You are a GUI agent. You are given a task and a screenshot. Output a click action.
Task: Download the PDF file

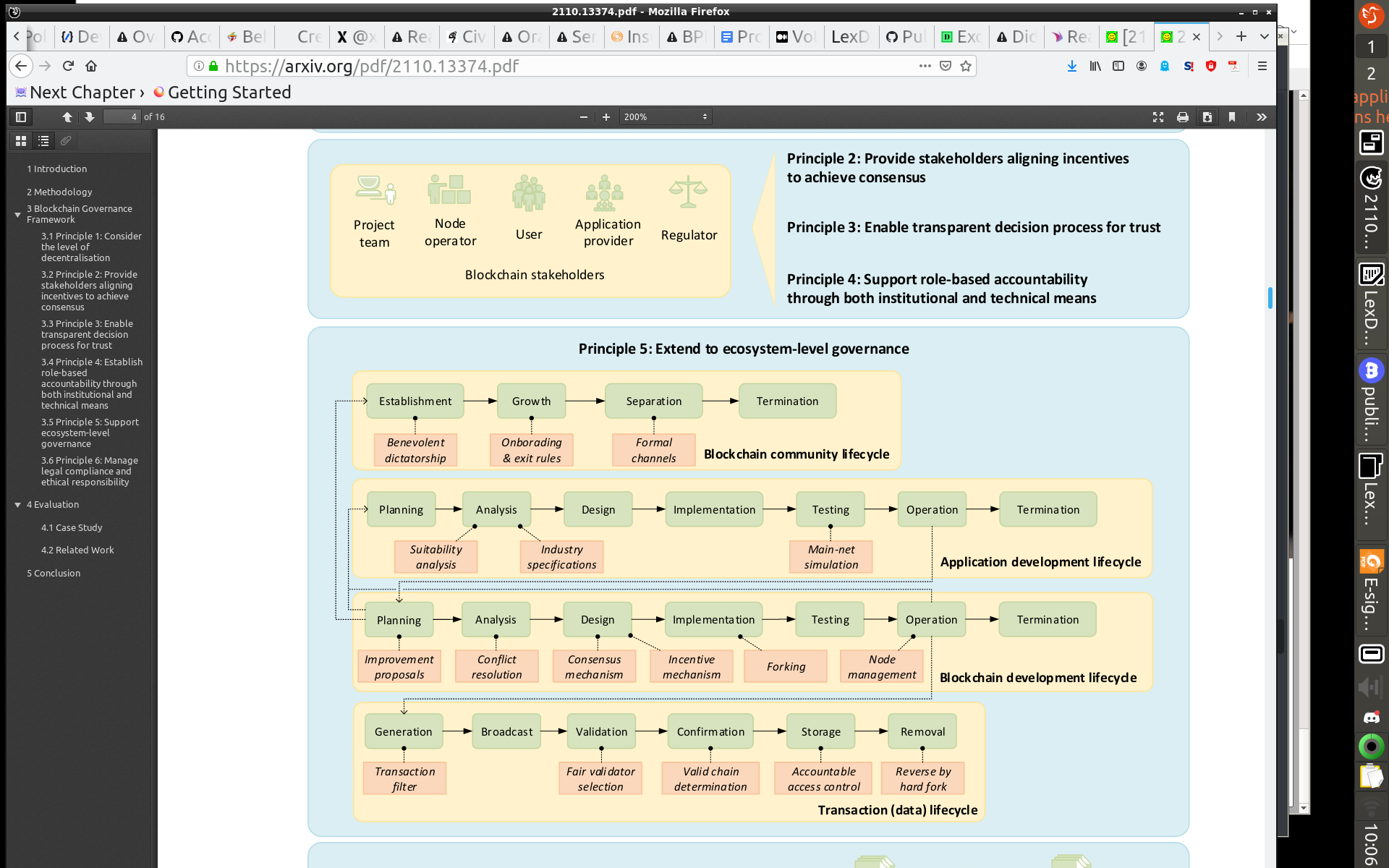(x=1207, y=116)
